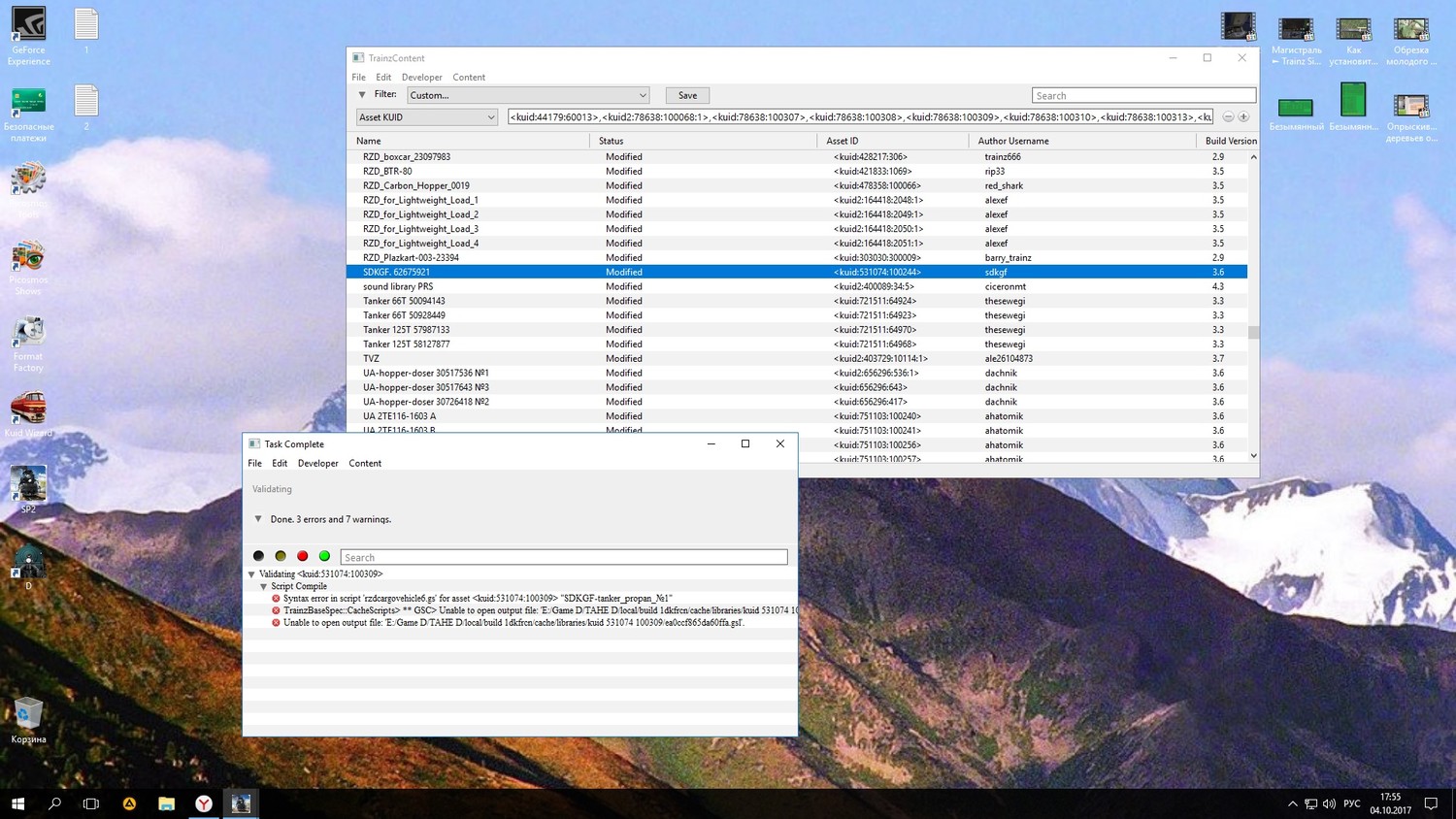Open Developer menu in TrainzContent window
This screenshot has width=1456, height=819.
click(422, 78)
